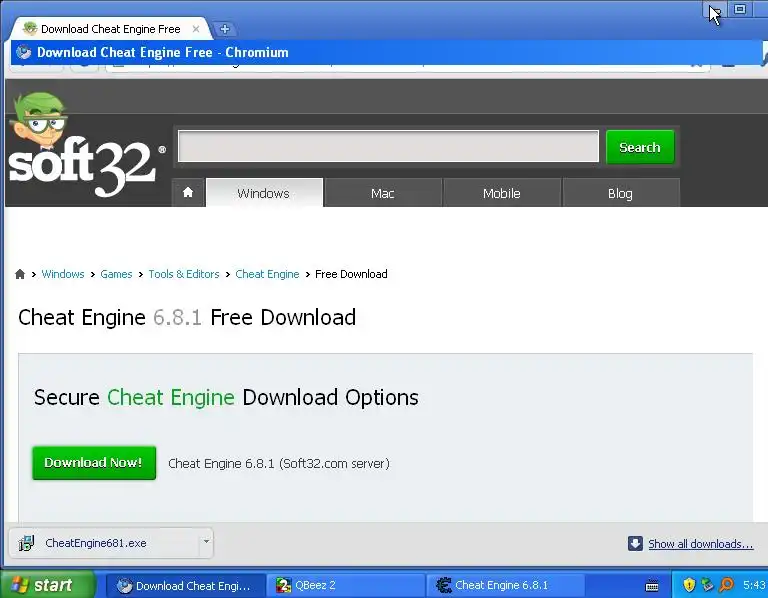This screenshot has height=598, width=768.
Task: Click the breadcrumb home icon
Action: pyautogui.click(x=20, y=274)
